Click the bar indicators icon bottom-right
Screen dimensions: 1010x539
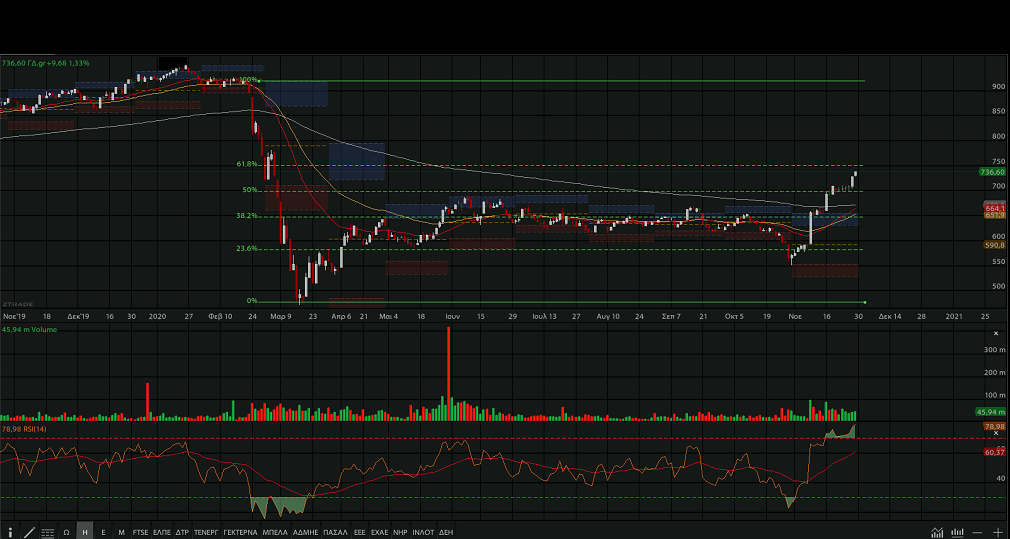click(958, 533)
